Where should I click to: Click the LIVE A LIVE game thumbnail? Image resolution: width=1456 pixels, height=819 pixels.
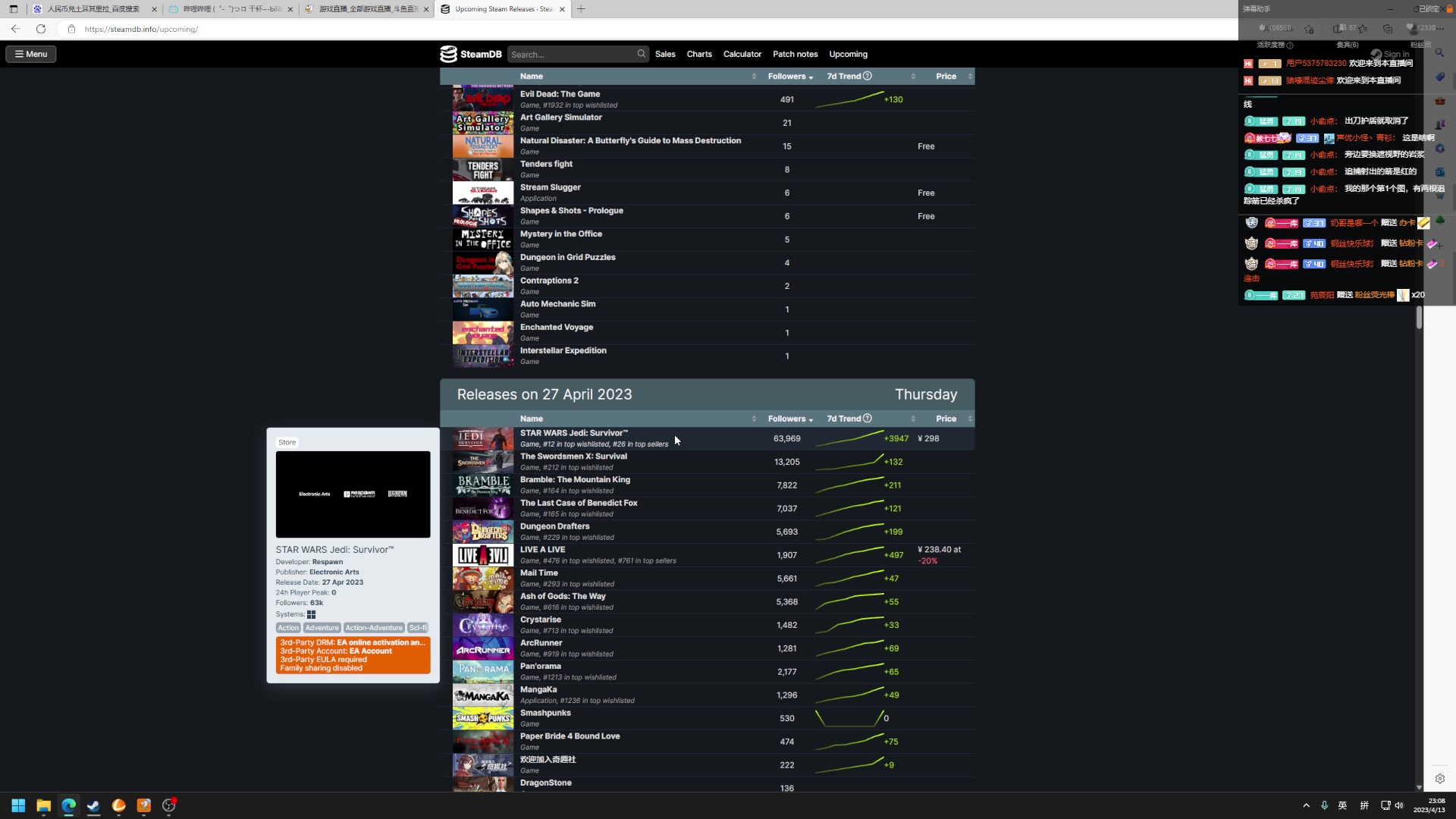coord(483,555)
